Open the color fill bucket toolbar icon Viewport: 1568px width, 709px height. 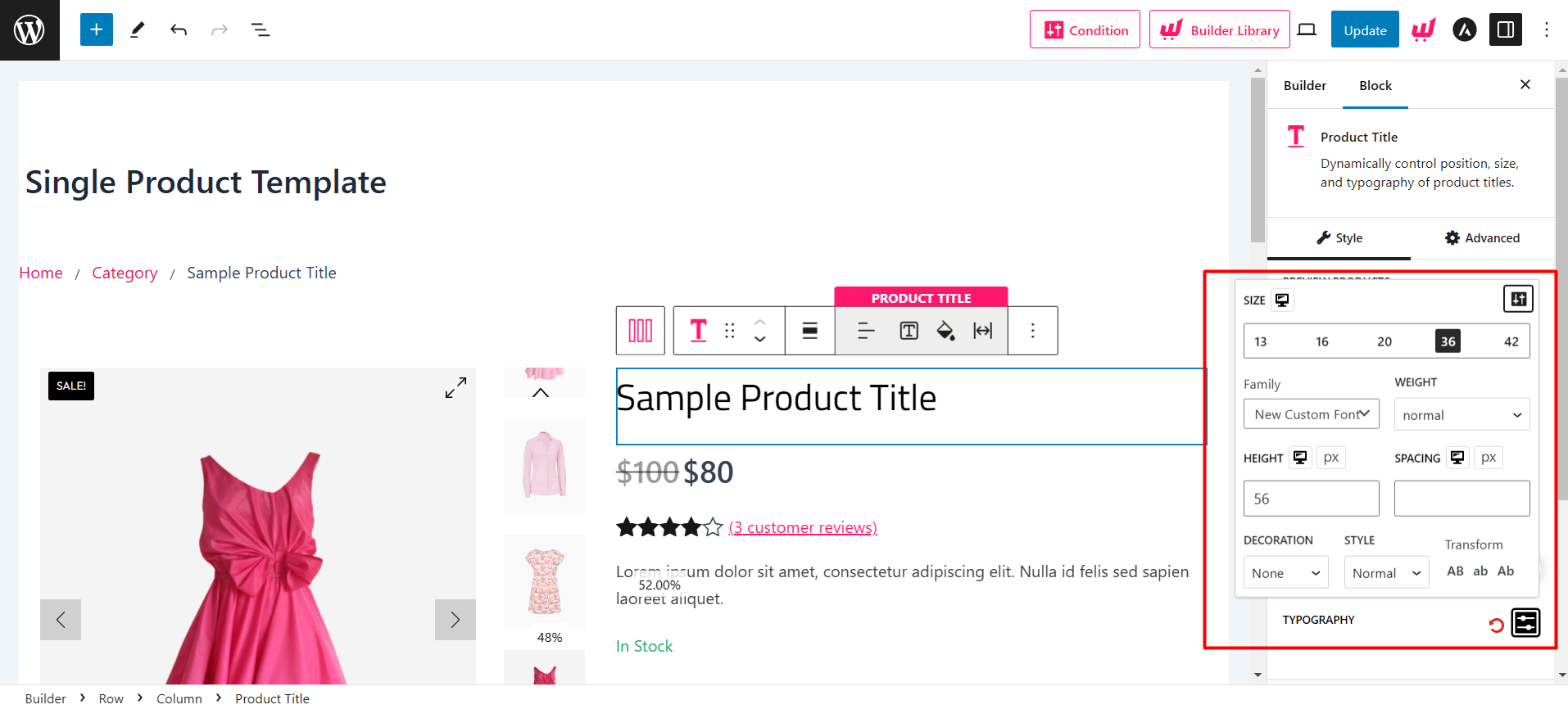click(x=946, y=331)
